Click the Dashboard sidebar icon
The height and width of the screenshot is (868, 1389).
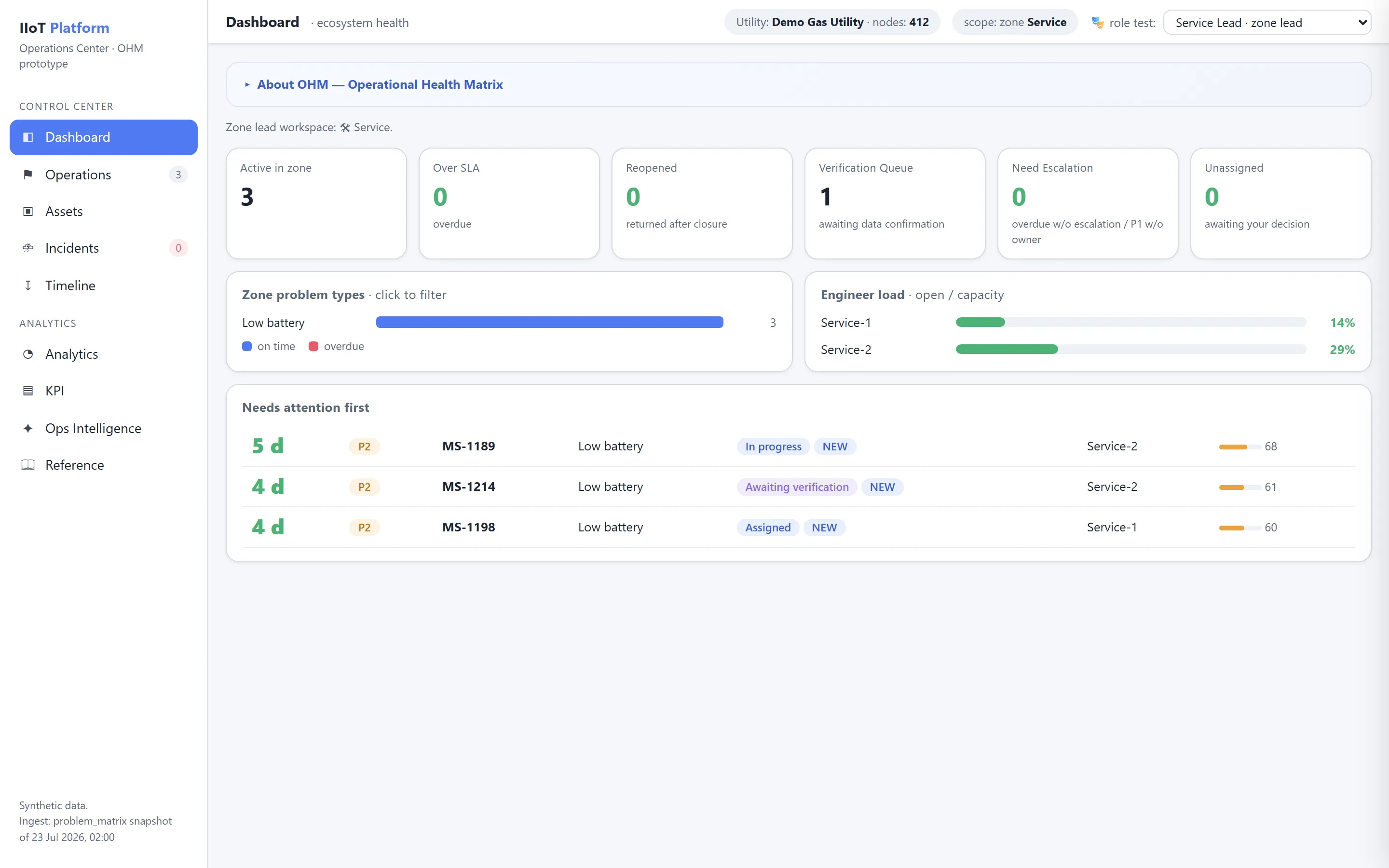point(27,137)
